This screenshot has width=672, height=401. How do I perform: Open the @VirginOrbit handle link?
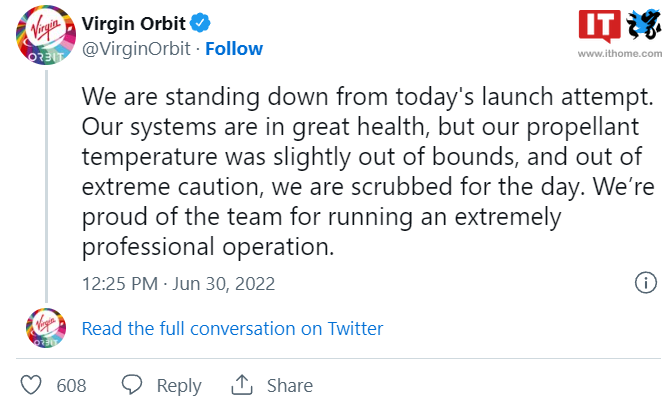coord(136,49)
